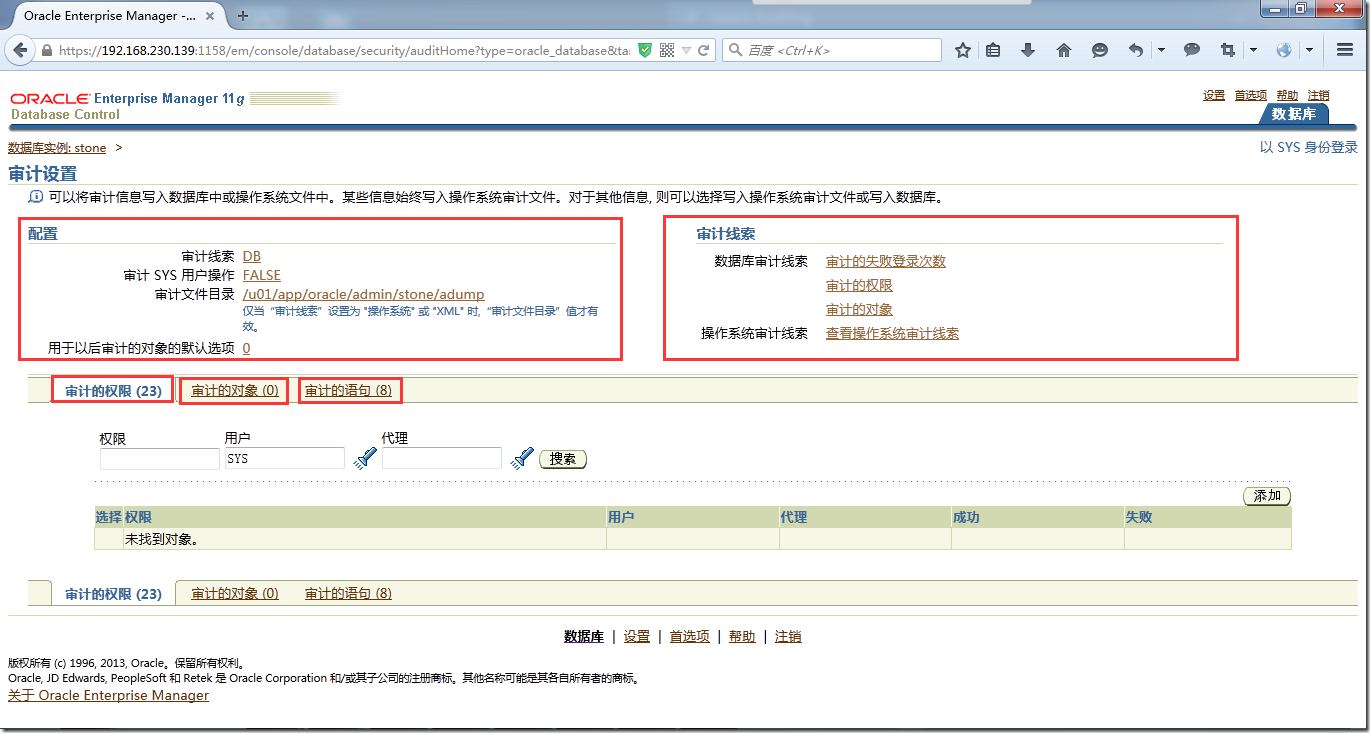Select 审计的对象 (0) tab beneath results table
This screenshot has width=1370, height=733.
click(x=235, y=593)
